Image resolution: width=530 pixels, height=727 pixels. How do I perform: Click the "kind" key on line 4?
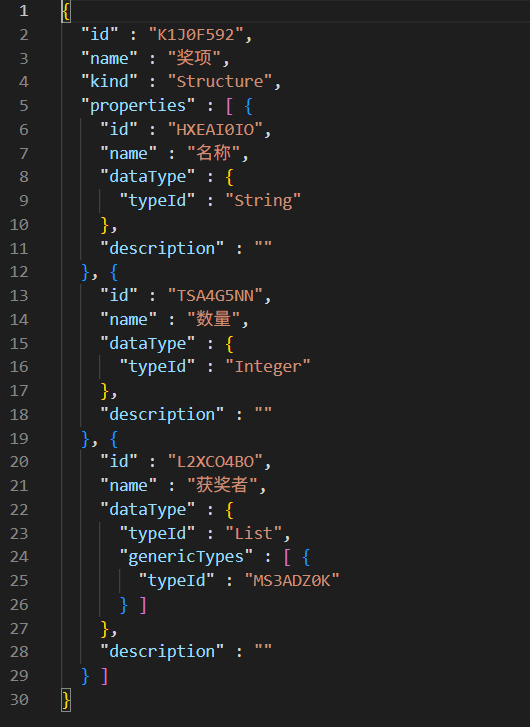pyautogui.click(x=109, y=82)
